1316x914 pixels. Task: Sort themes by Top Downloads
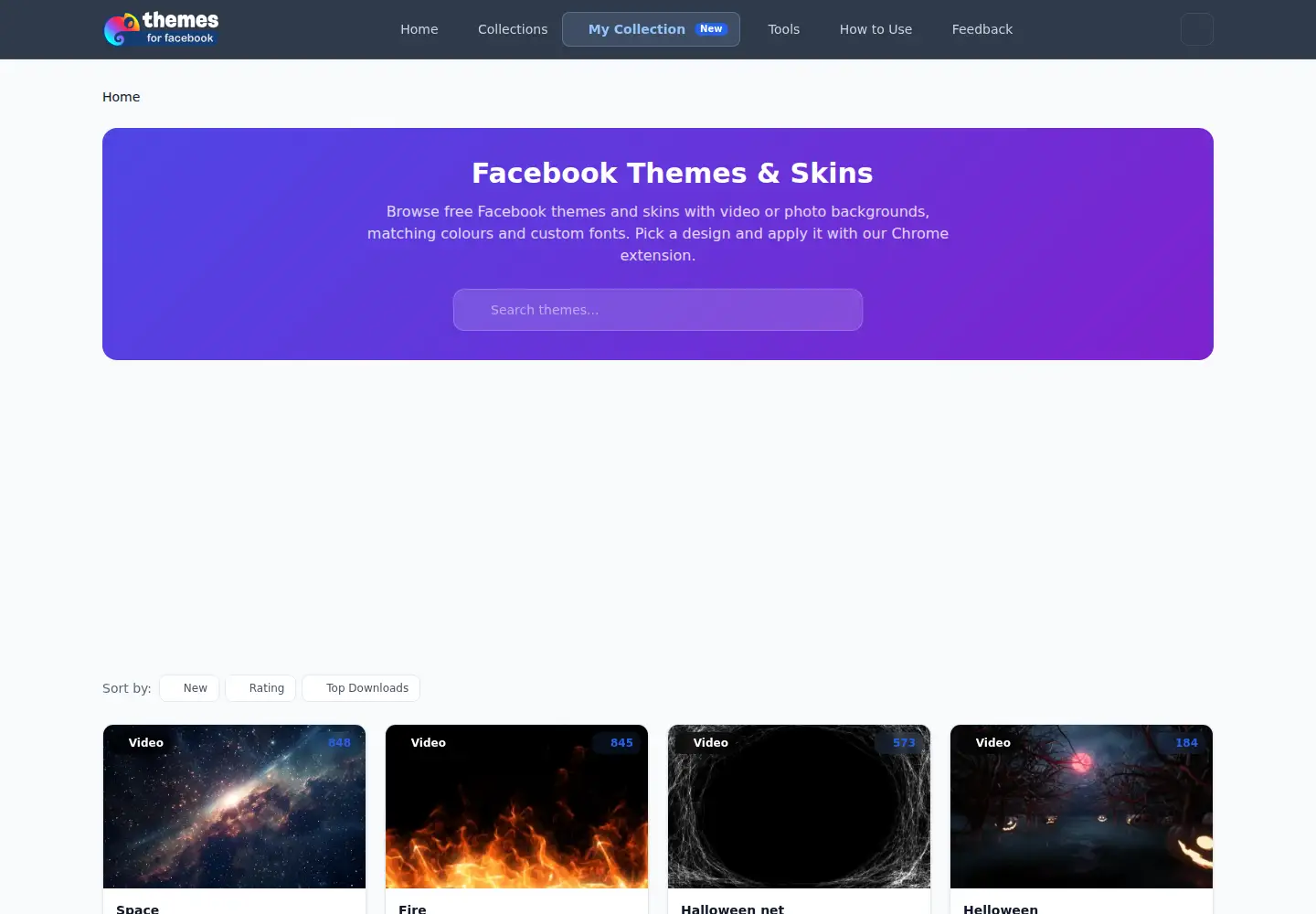361,688
